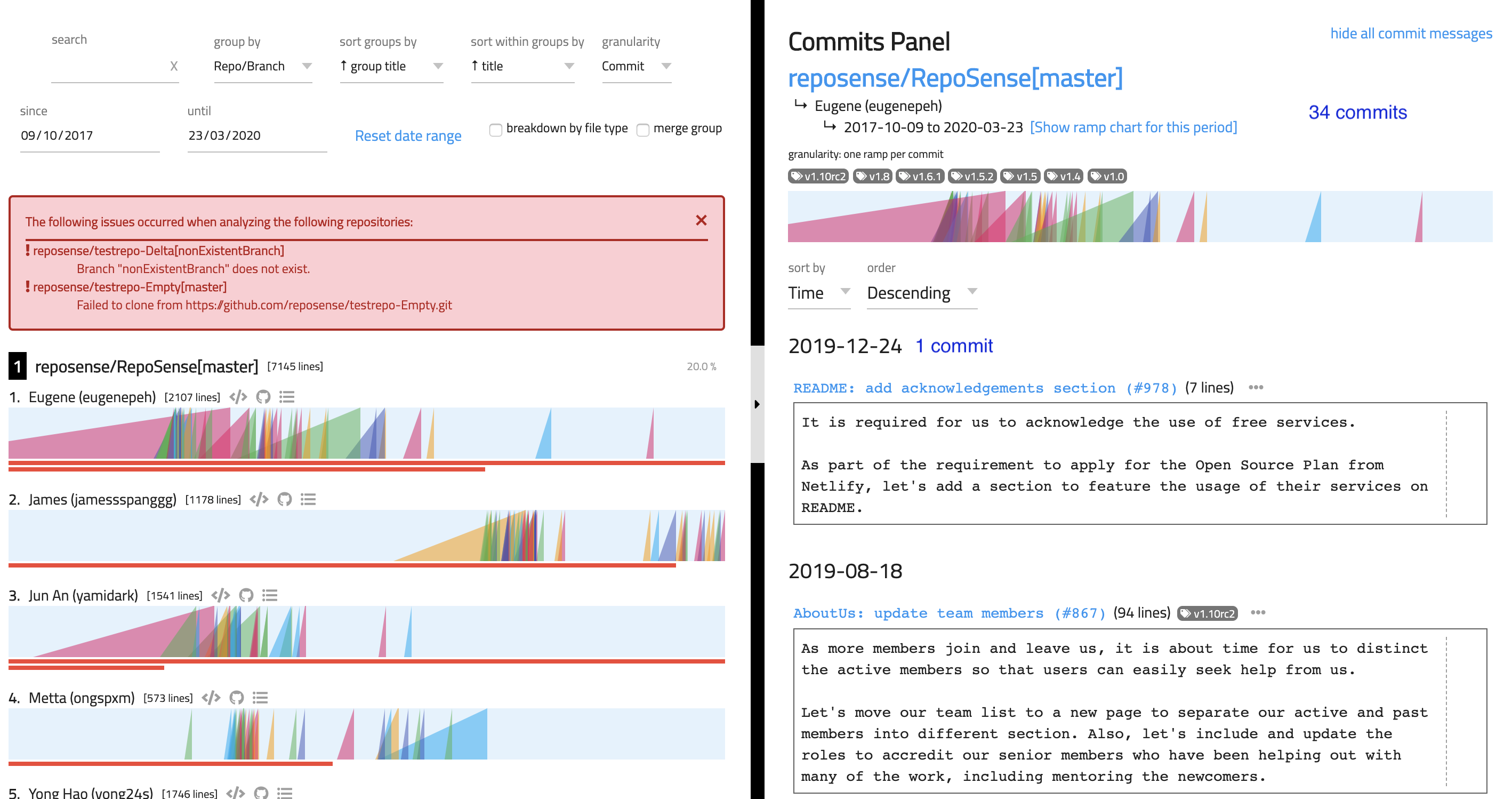Collapse the Commits Panel with the divider arrow
Image resolution: width=1512 pixels, height=799 pixels.
pyautogui.click(x=757, y=404)
